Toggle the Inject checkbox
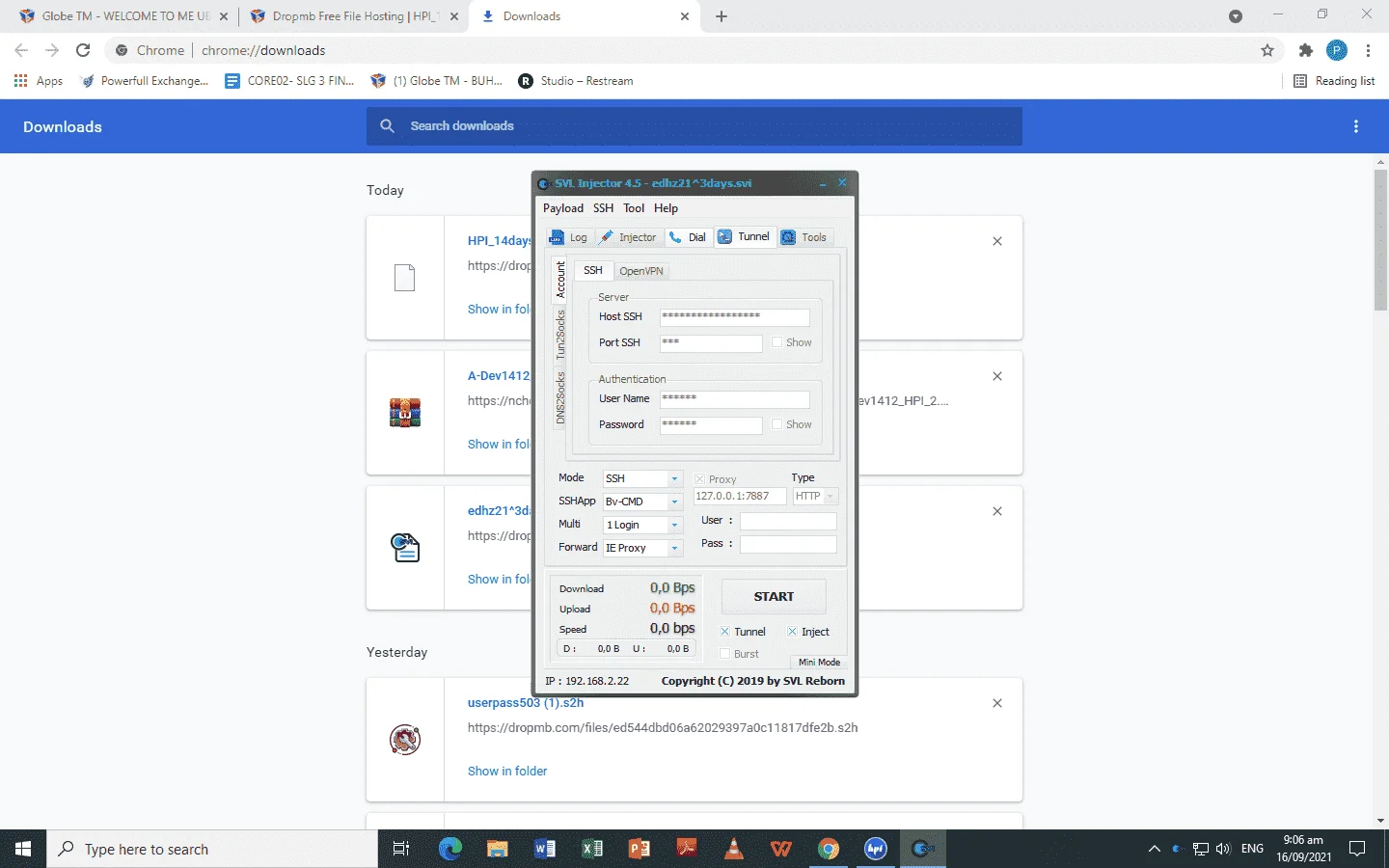This screenshot has width=1389, height=868. point(792,632)
